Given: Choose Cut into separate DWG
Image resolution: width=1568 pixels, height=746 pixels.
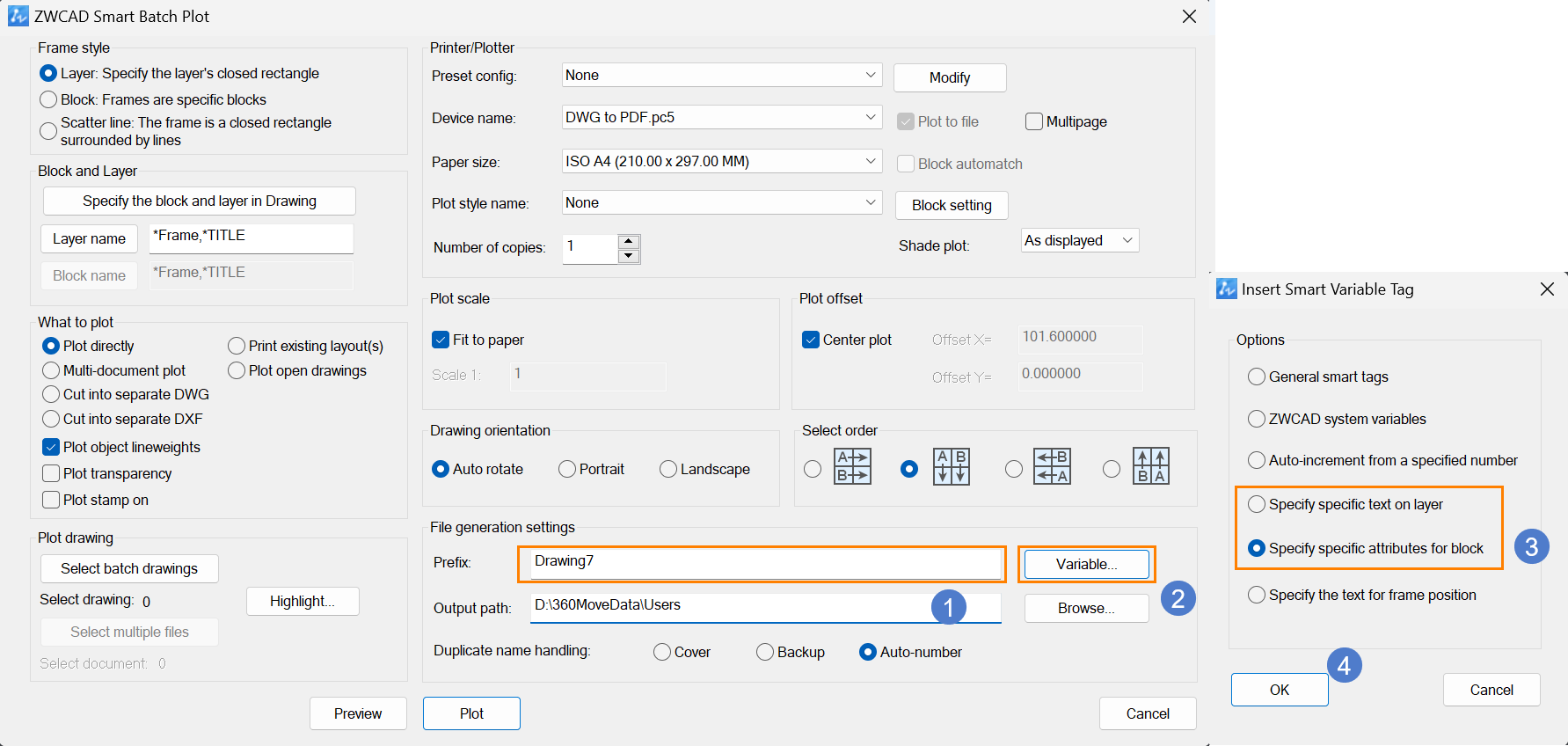Looking at the screenshot, I should [x=51, y=394].
